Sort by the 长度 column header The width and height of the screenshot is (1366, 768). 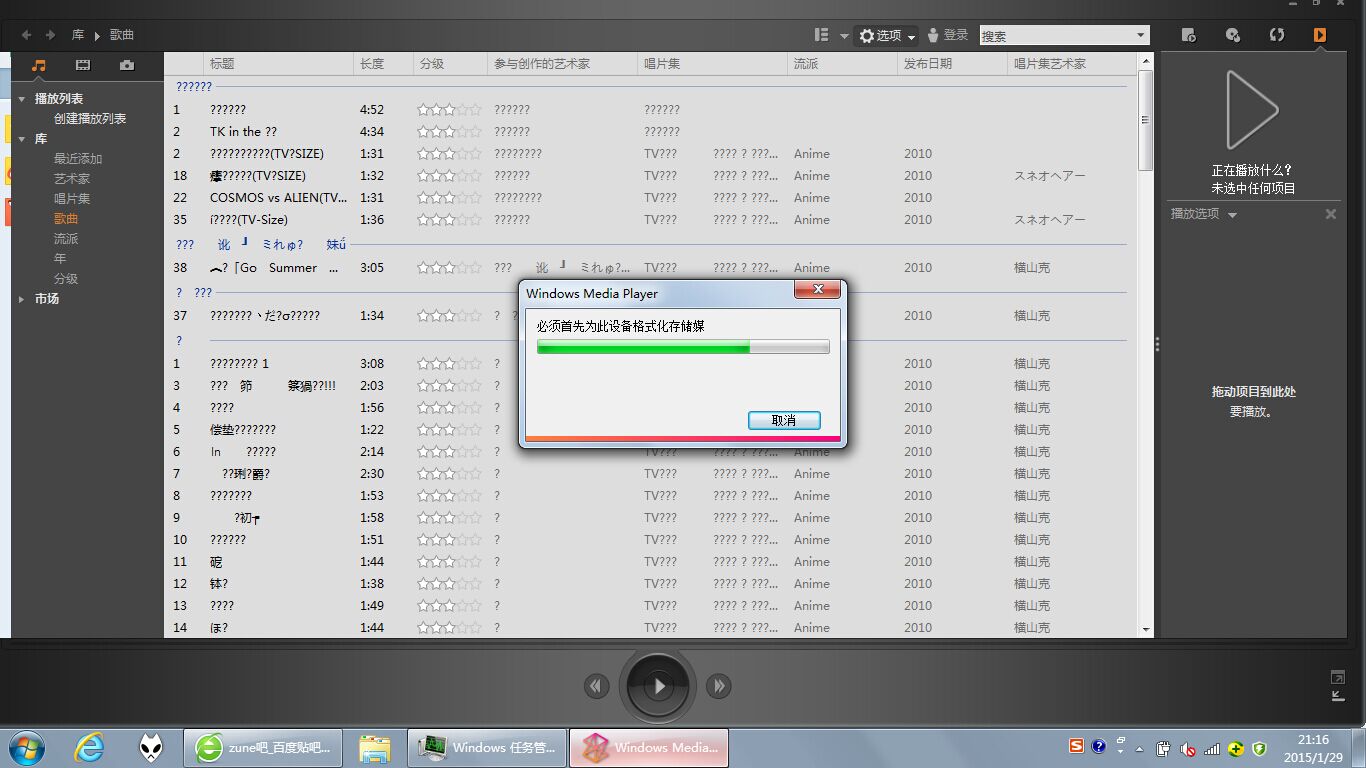pos(383,63)
